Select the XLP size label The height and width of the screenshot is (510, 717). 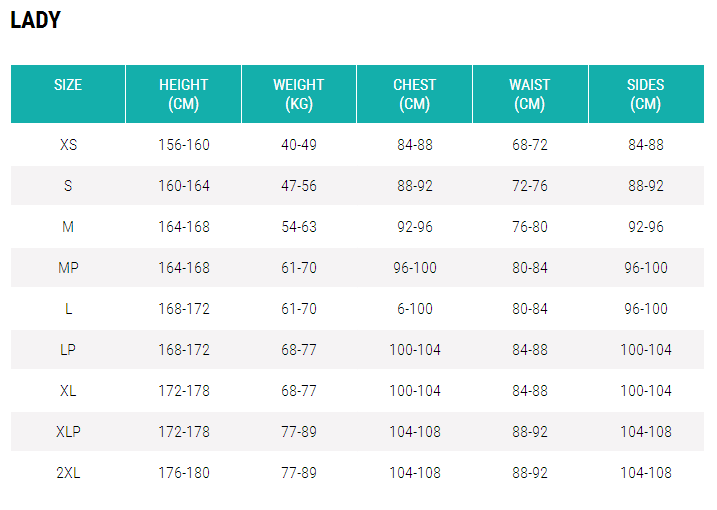68,432
